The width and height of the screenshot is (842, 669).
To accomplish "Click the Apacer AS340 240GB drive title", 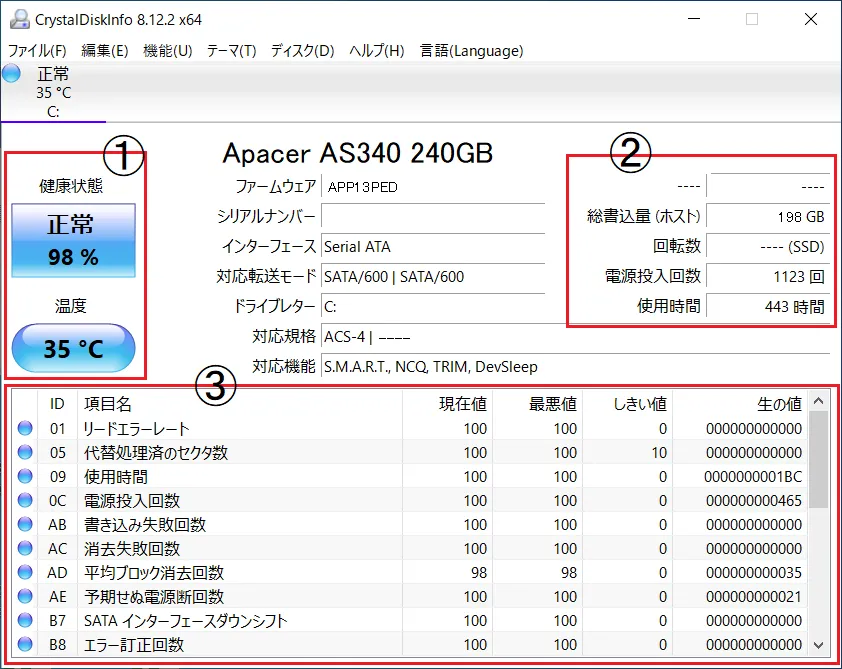I will 358,153.
